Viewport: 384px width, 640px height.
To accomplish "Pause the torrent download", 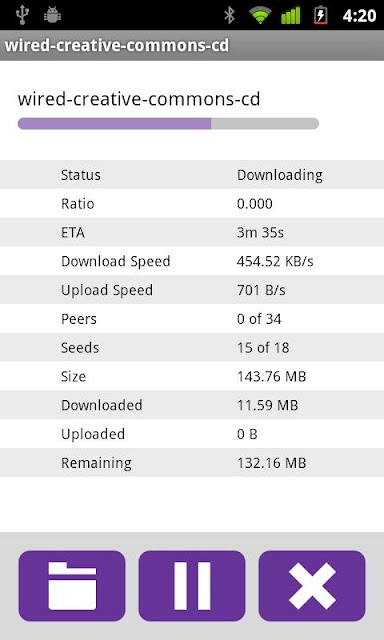I will [x=192, y=586].
